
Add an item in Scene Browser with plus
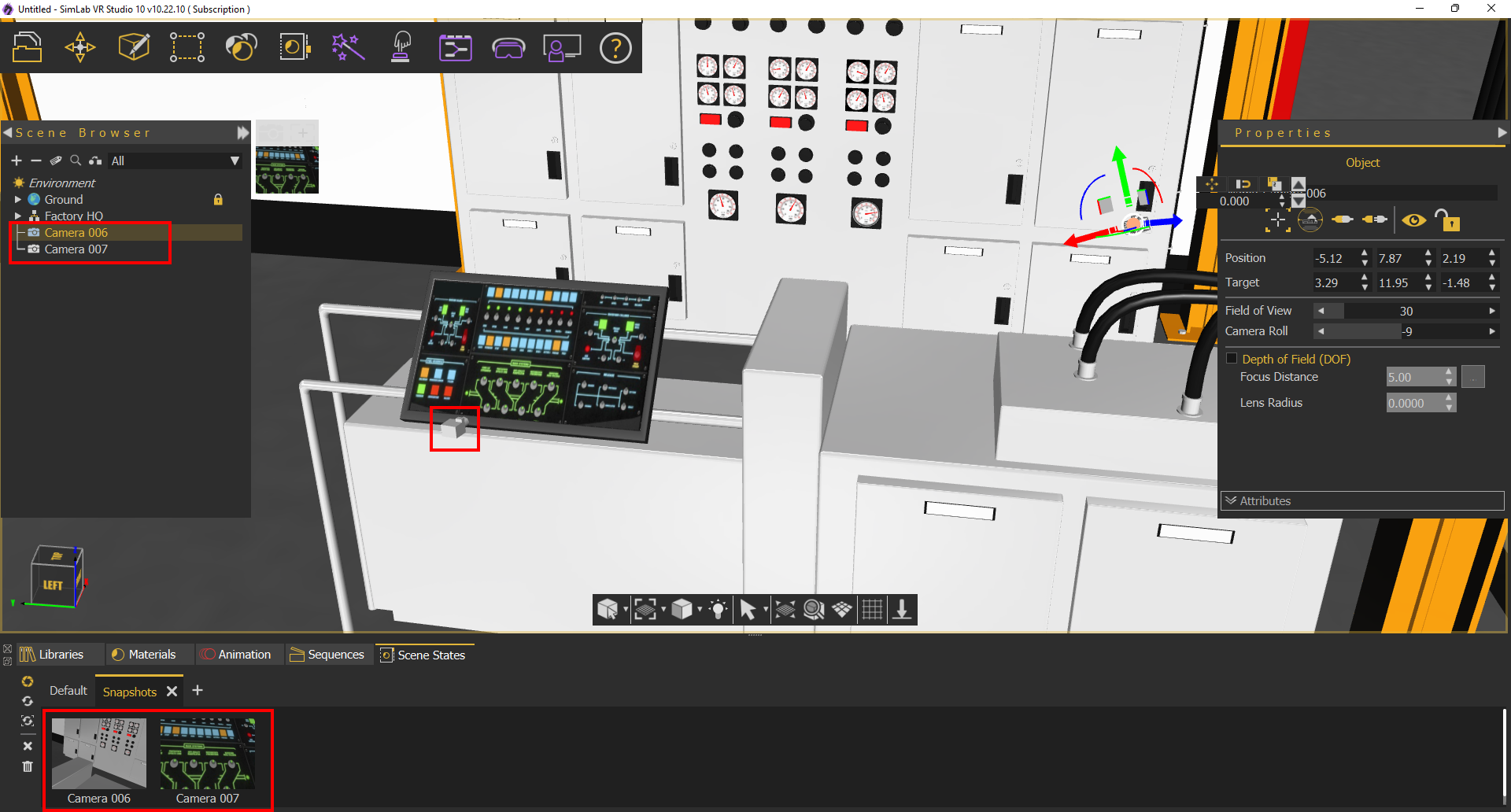(17, 161)
